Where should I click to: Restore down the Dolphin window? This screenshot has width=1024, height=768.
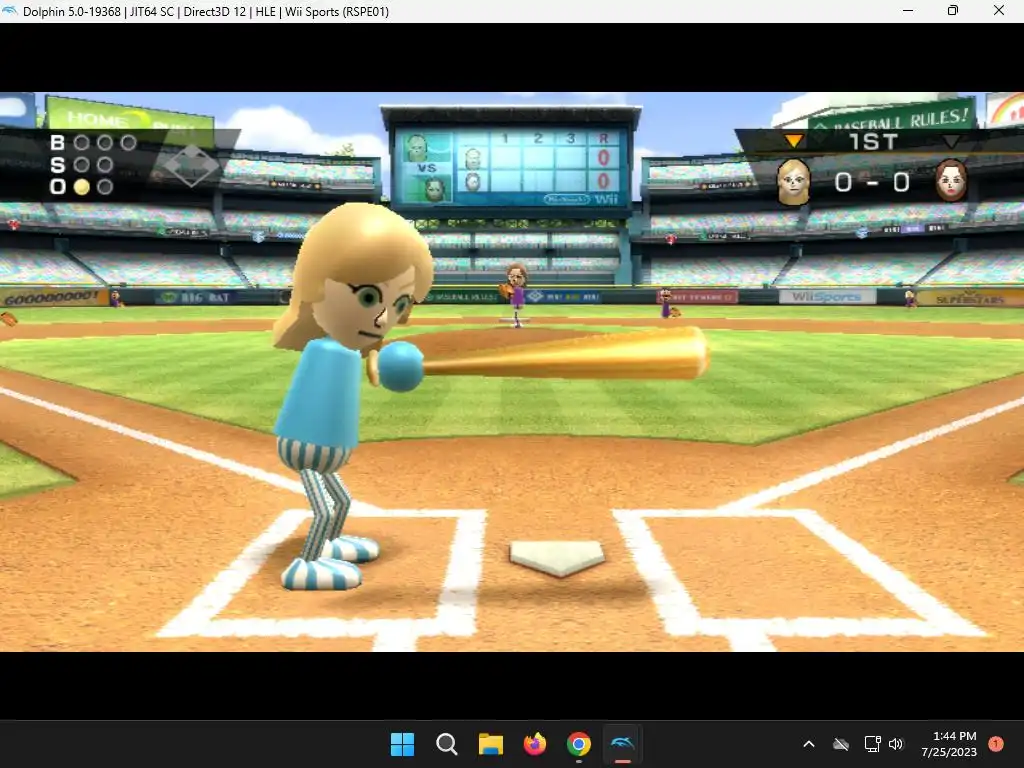click(953, 10)
